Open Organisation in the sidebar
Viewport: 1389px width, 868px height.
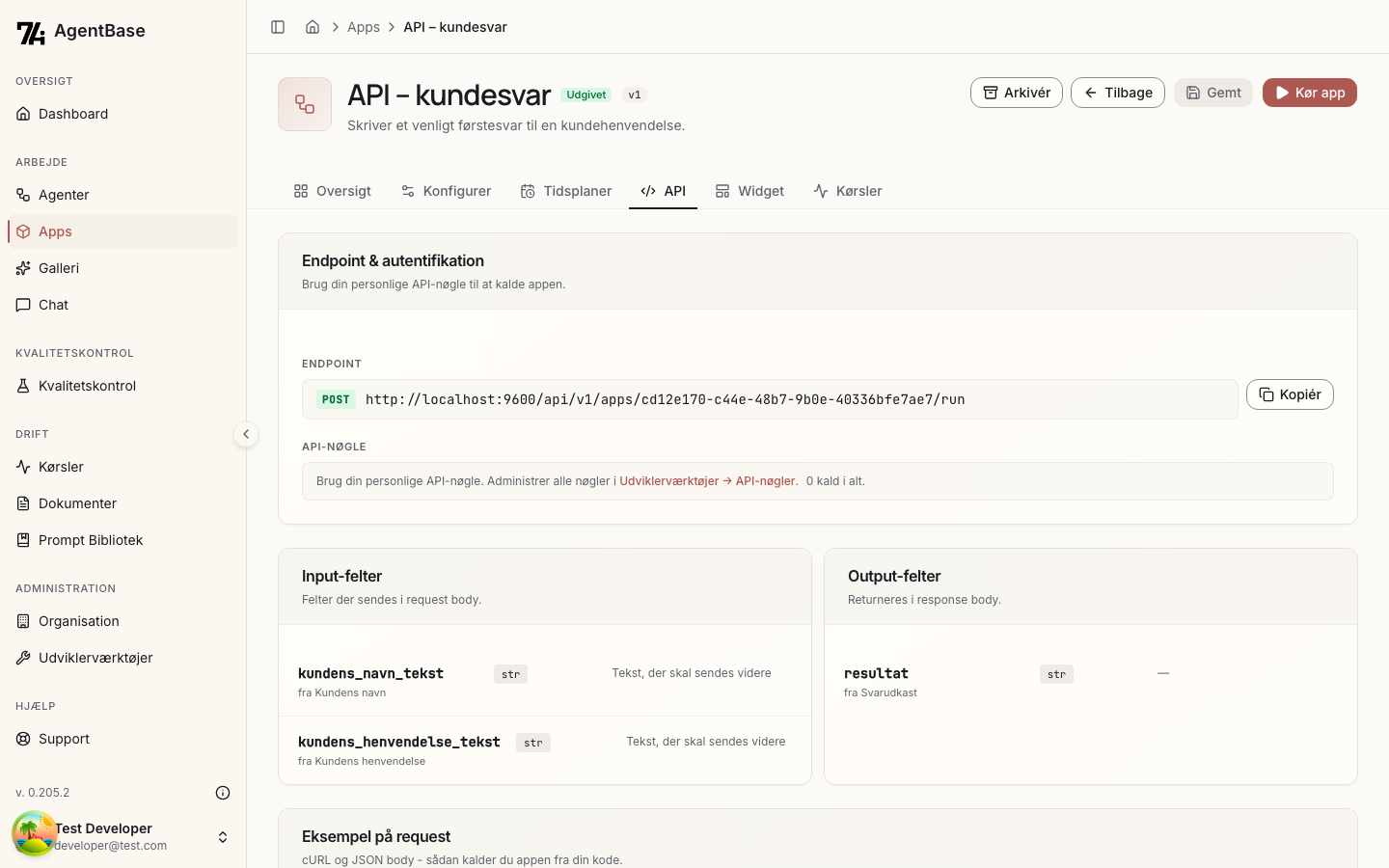pos(123,621)
